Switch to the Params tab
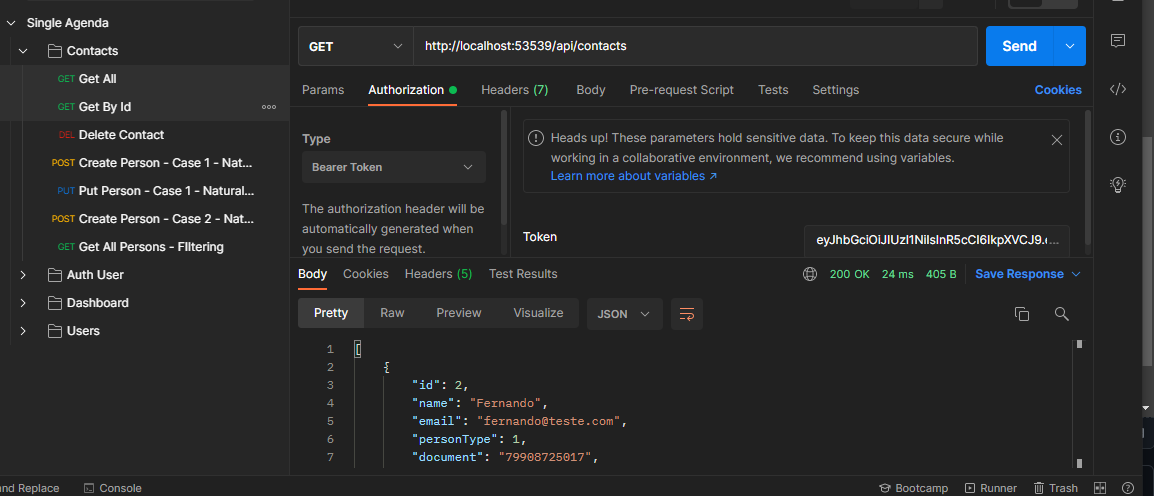This screenshot has height=496, width=1154. [x=323, y=90]
